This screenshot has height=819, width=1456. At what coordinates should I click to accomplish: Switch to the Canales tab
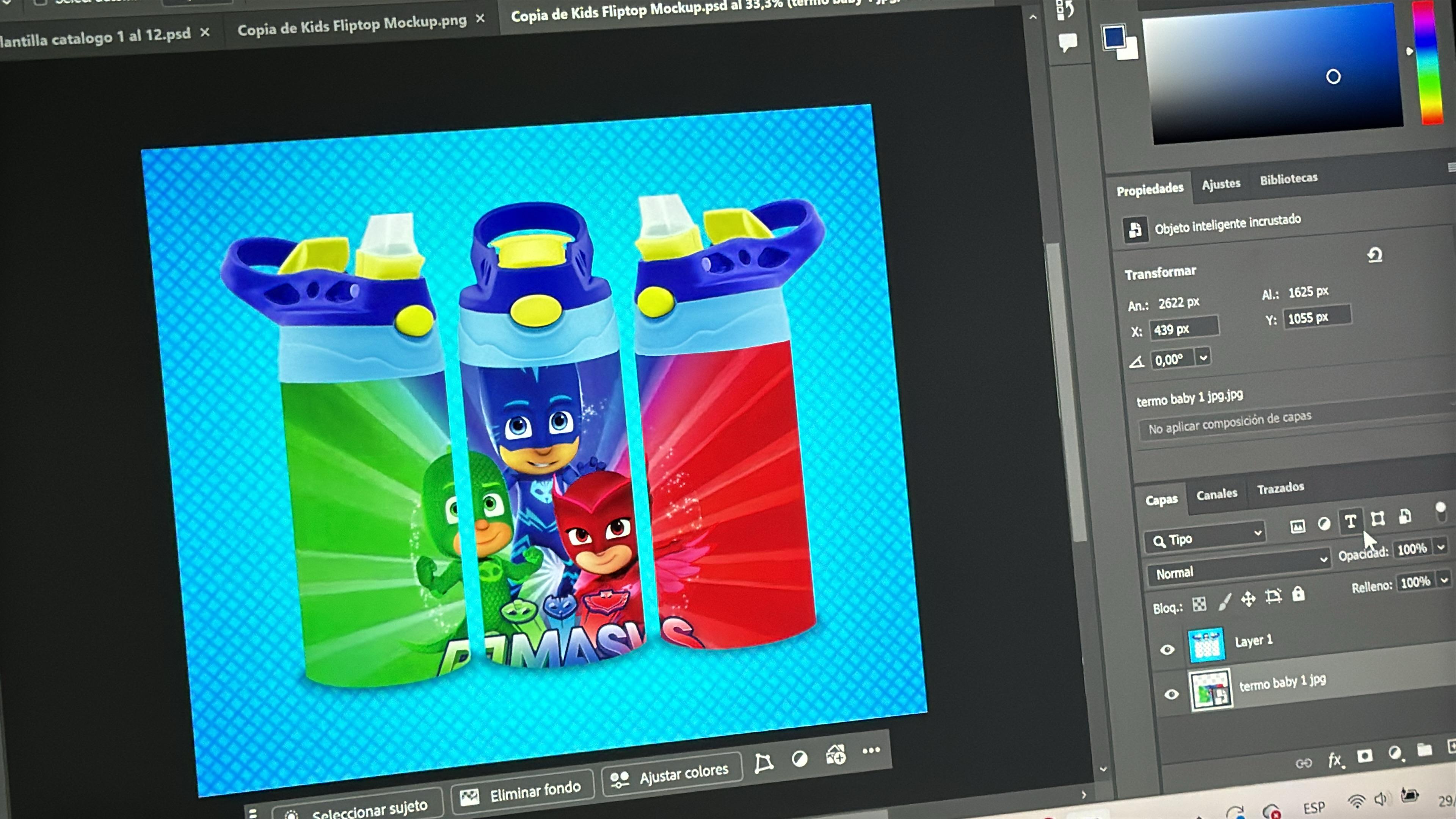point(1216,494)
